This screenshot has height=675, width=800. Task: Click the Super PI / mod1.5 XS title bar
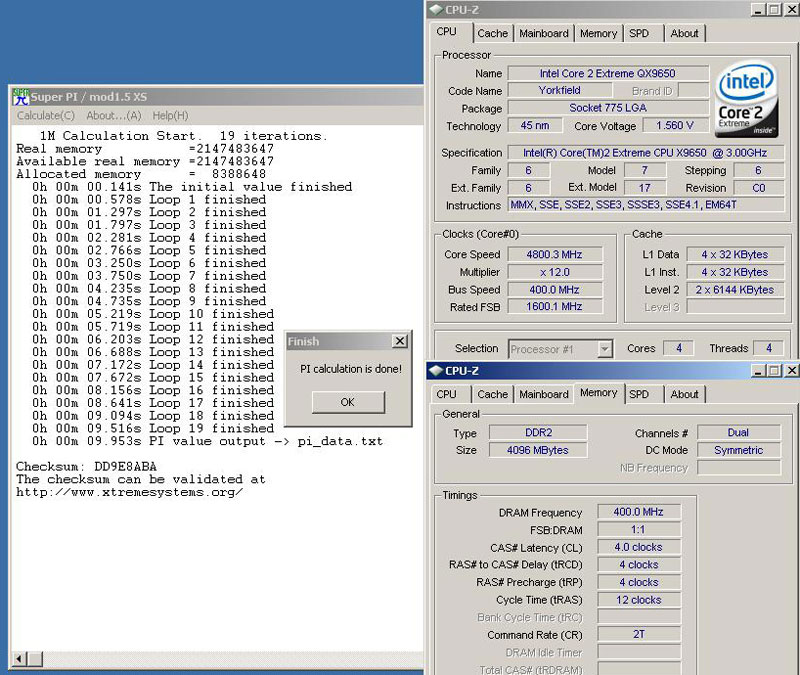pos(218,96)
